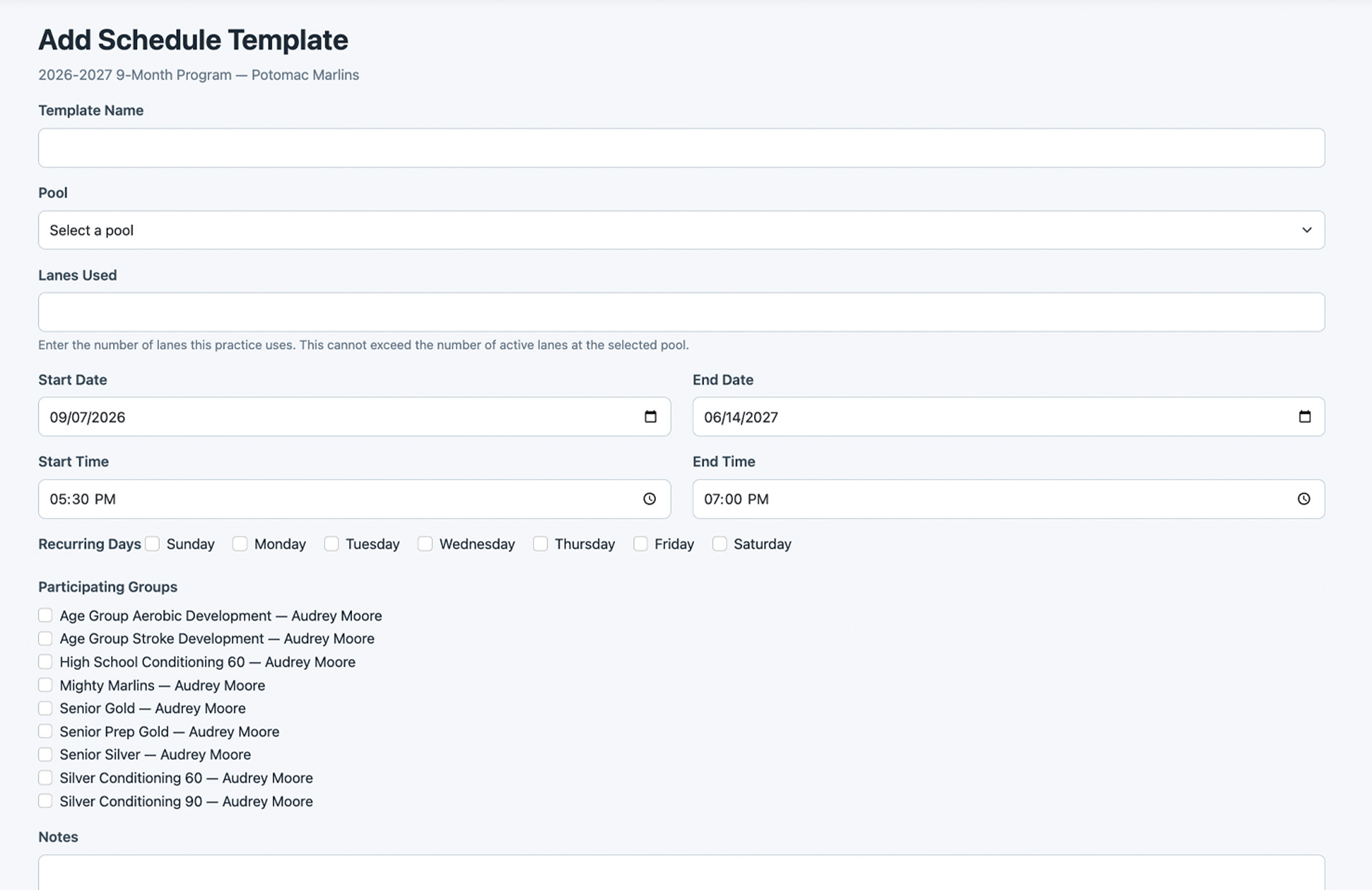Screen dimensions: 1372x890
Task: Tick the Thursday checkbox
Action: coord(540,544)
